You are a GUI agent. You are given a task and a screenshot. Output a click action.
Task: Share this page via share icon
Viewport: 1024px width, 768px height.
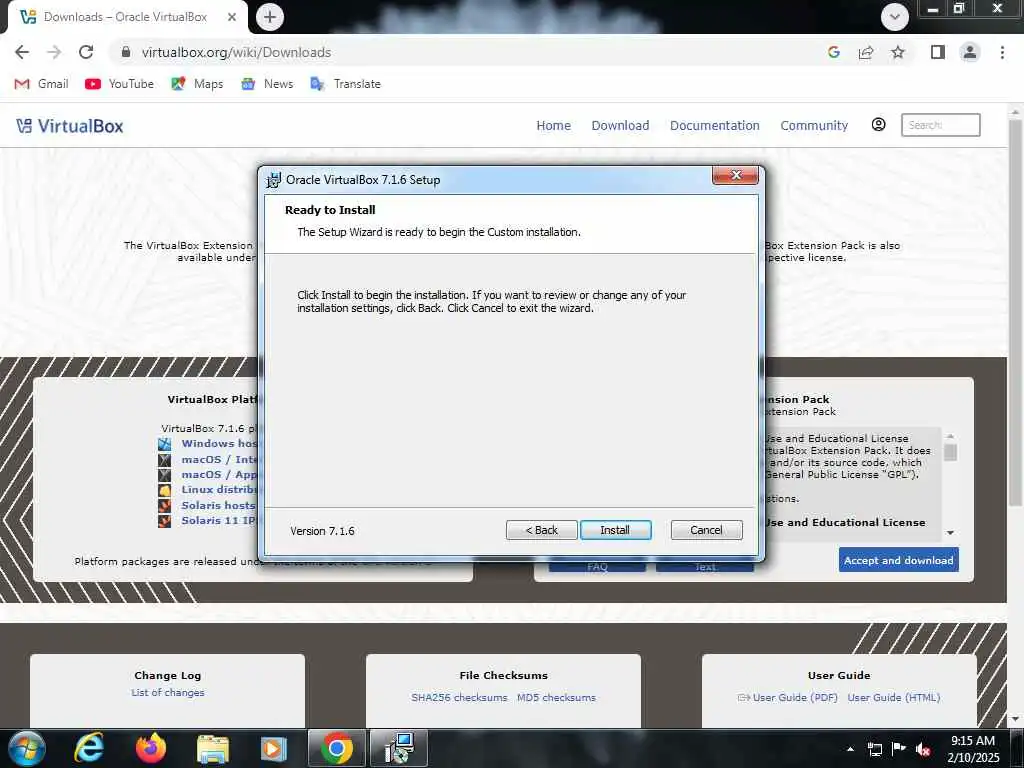(866, 52)
